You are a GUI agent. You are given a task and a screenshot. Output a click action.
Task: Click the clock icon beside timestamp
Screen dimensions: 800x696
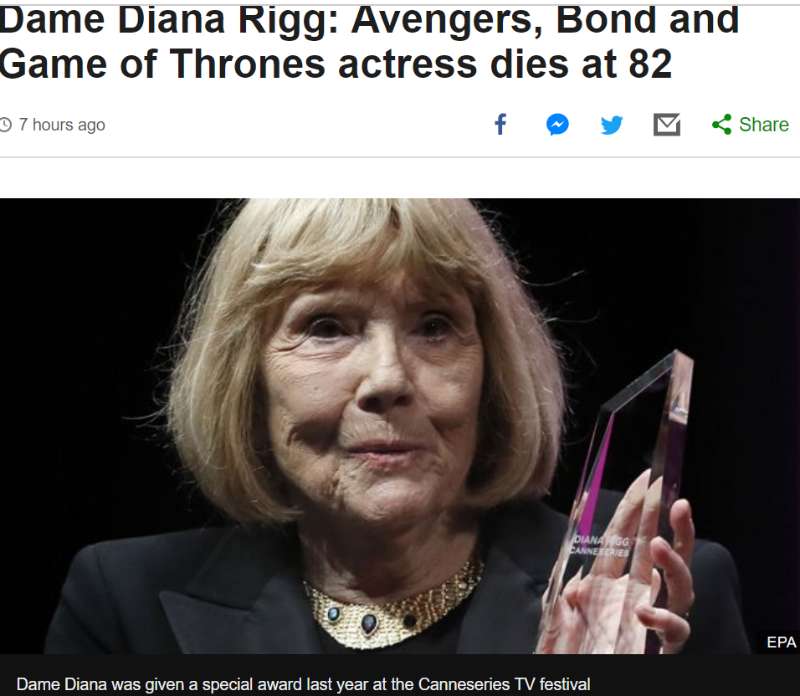(x=5, y=125)
